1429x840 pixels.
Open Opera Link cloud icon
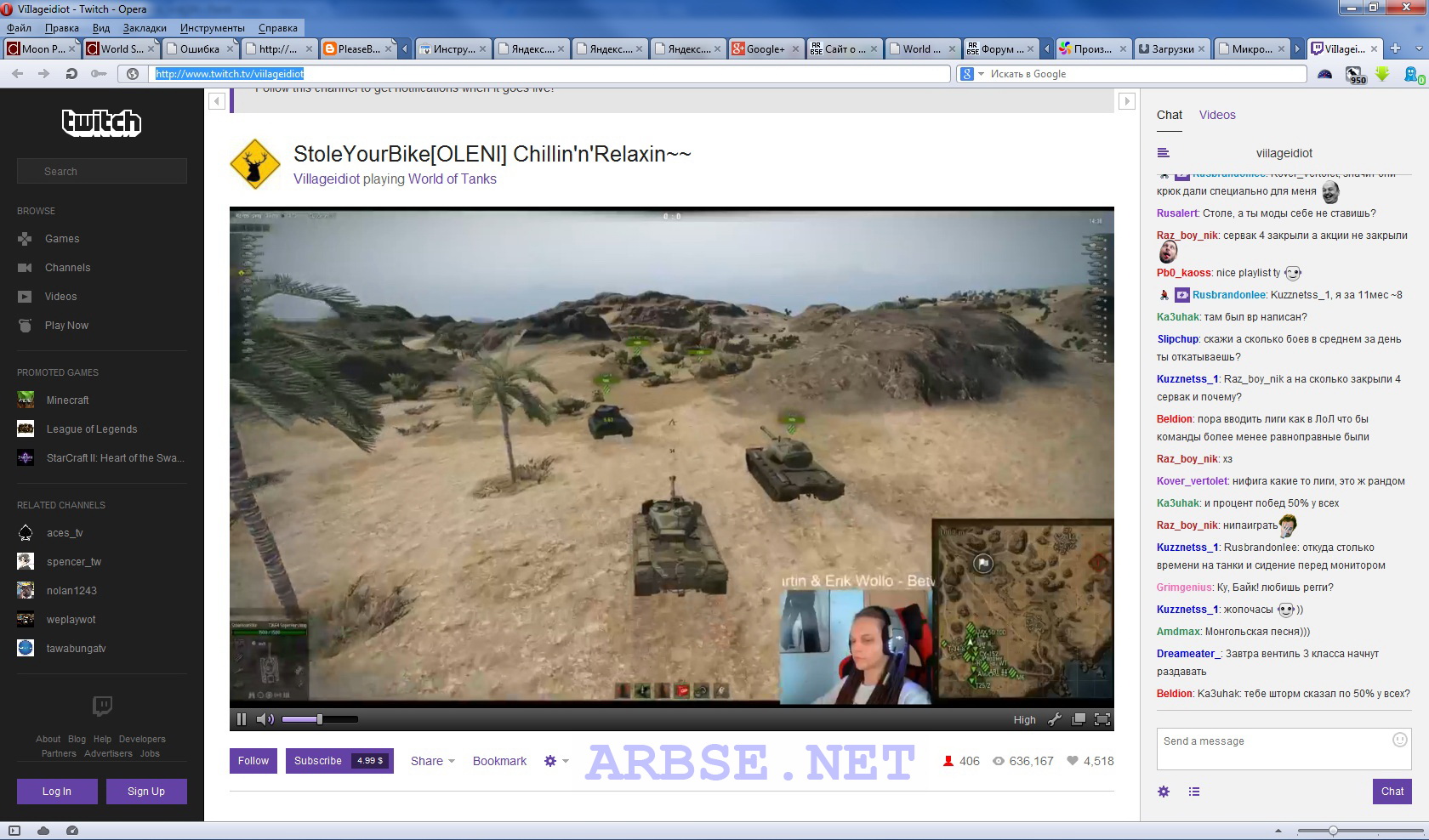click(43, 831)
